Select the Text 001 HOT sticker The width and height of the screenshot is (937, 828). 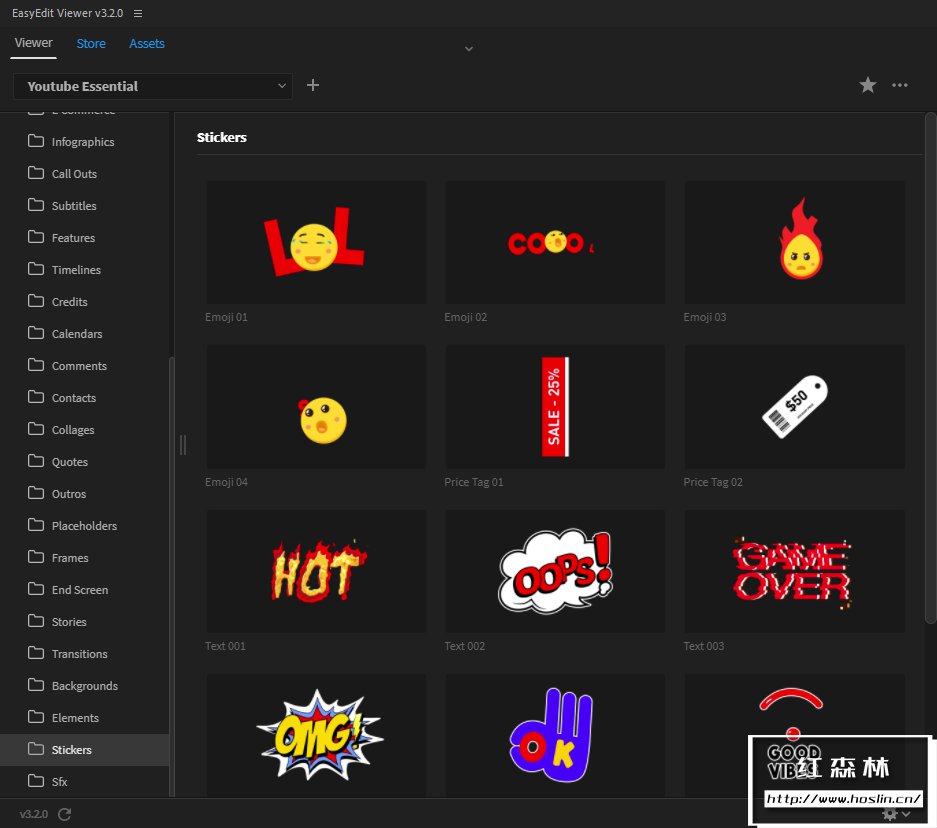click(316, 571)
